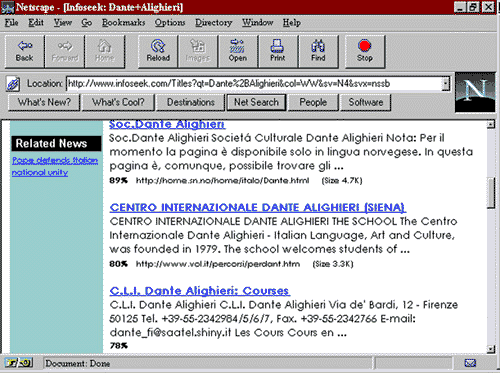Open Centro Internazionale Dante Alighieri (Siena) link
Screen dimensions: 500x373
(x=257, y=207)
